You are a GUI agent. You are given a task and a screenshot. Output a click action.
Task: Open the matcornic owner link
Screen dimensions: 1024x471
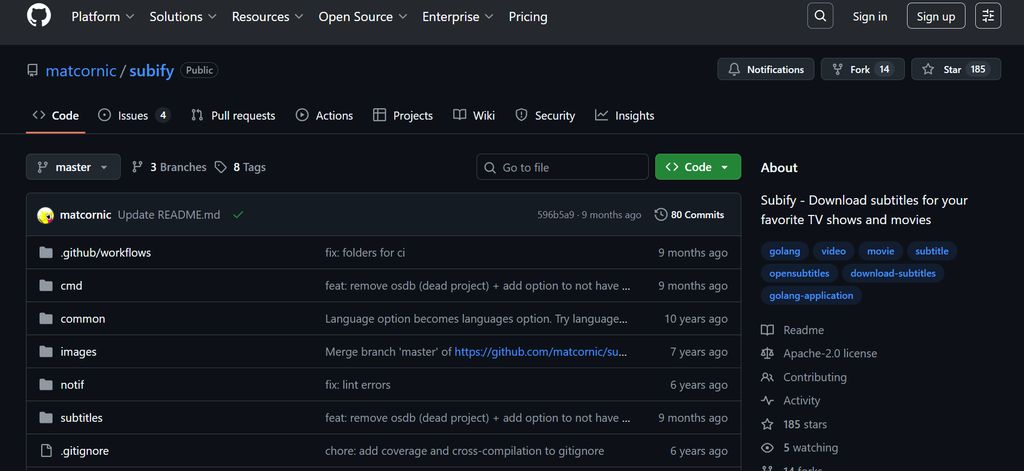(x=81, y=71)
